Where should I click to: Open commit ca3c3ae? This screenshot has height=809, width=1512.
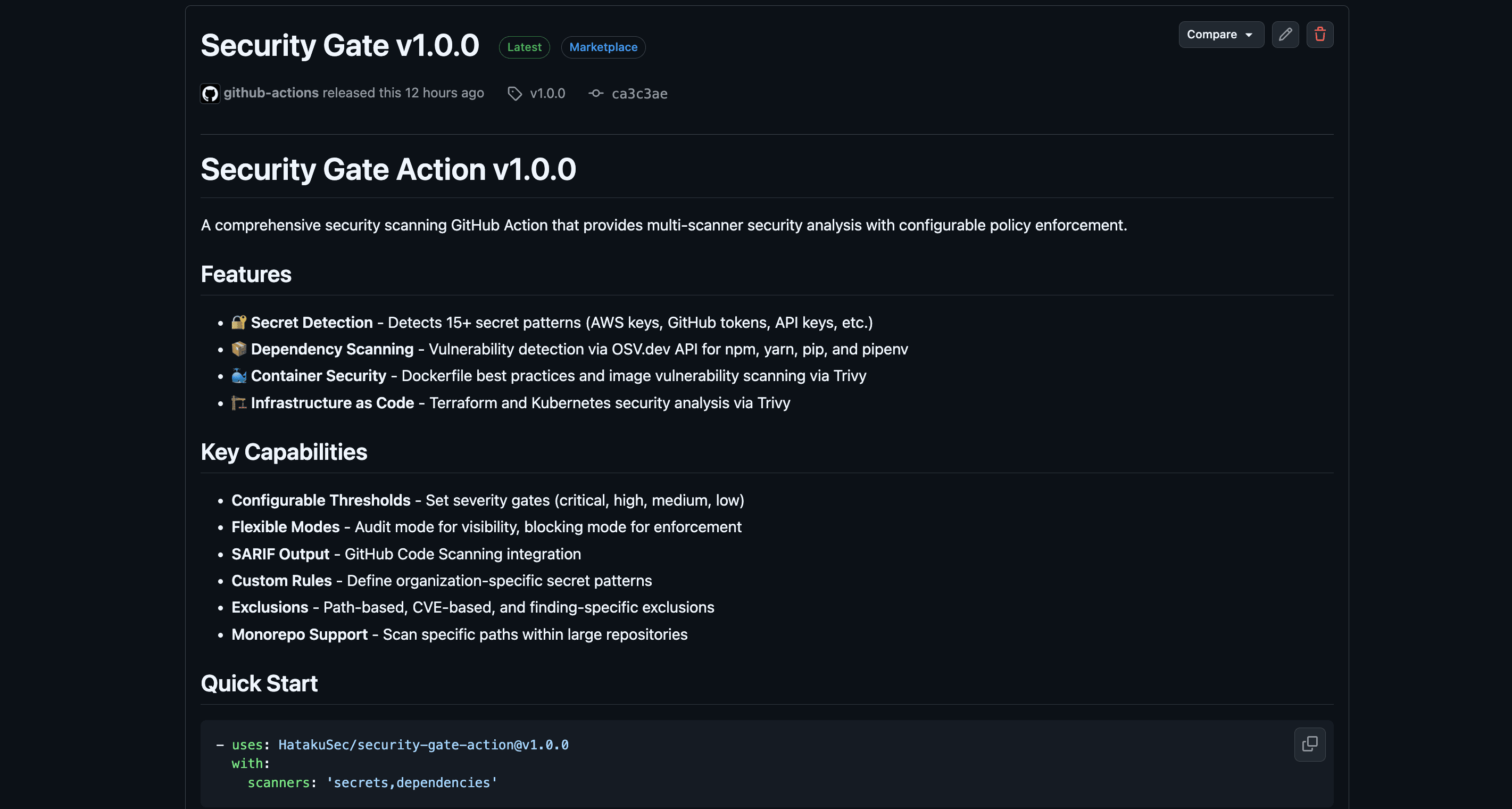click(639, 93)
